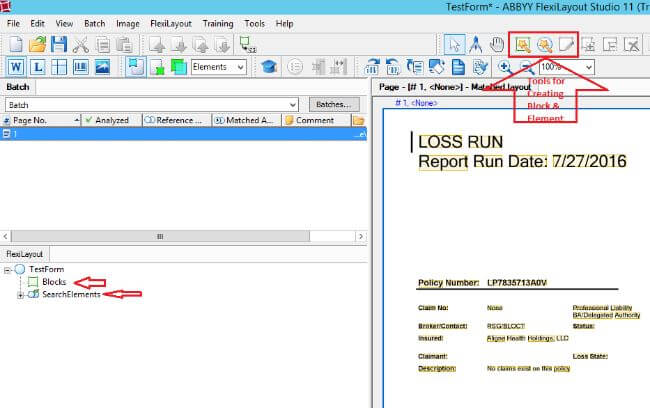650x408 pixels.
Task: Sort by the Page No. column header
Action: [41, 120]
